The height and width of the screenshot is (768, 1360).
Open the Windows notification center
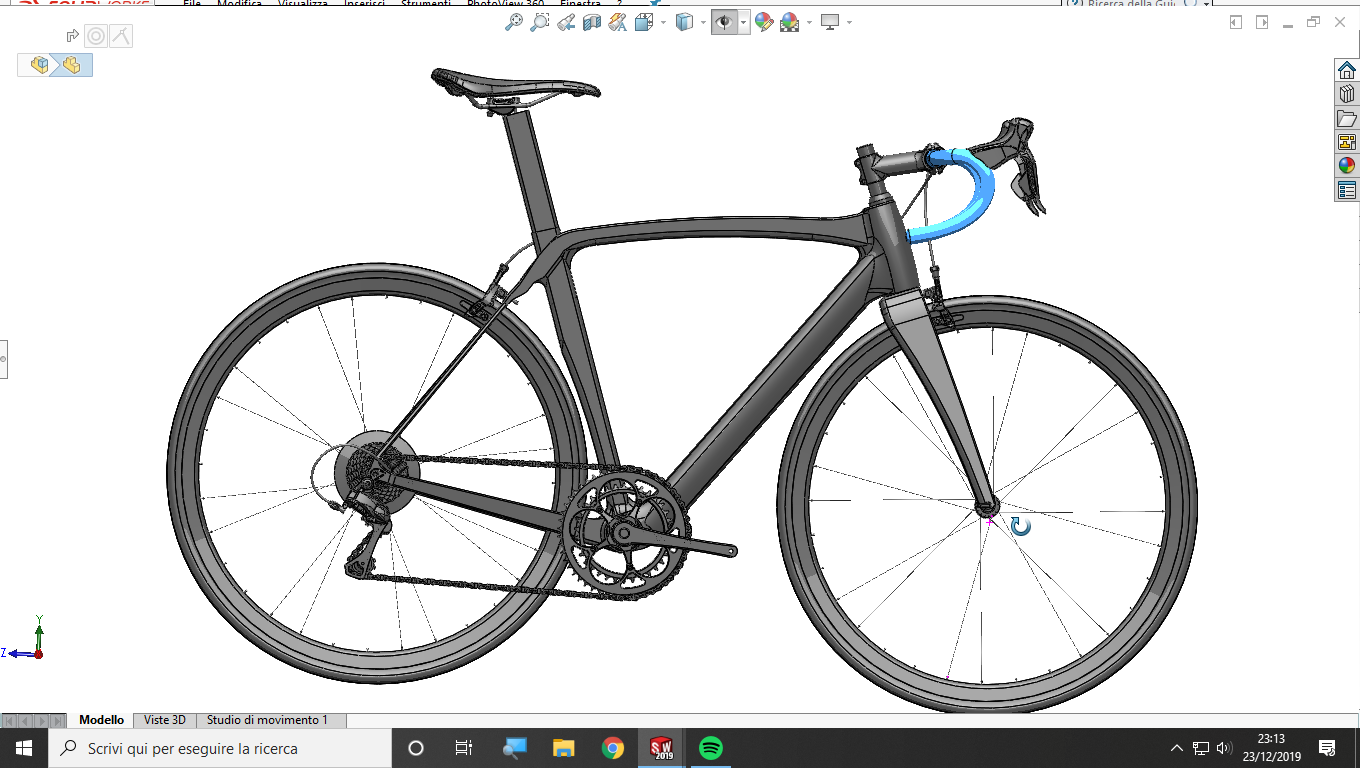[1327, 748]
